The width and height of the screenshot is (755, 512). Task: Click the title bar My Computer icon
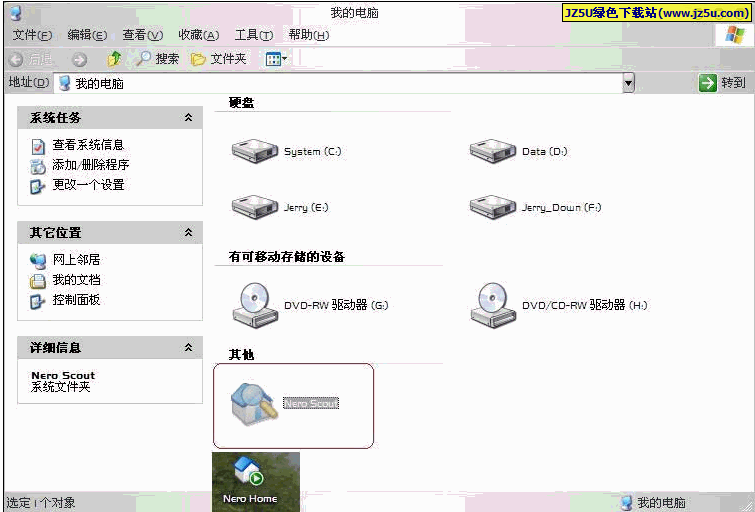pos(16,12)
